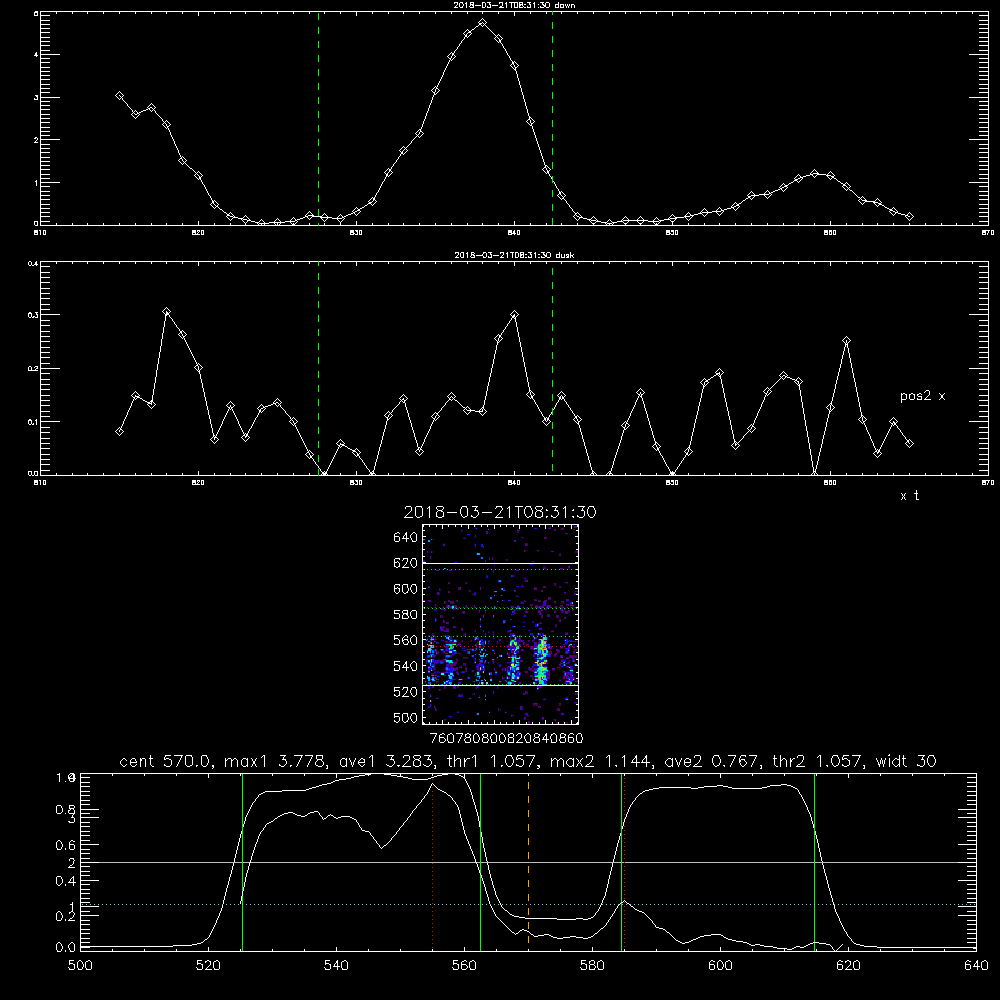Click the bottom plot x-axis label "500"
This screenshot has height=1000, width=1000.
click(x=80, y=965)
